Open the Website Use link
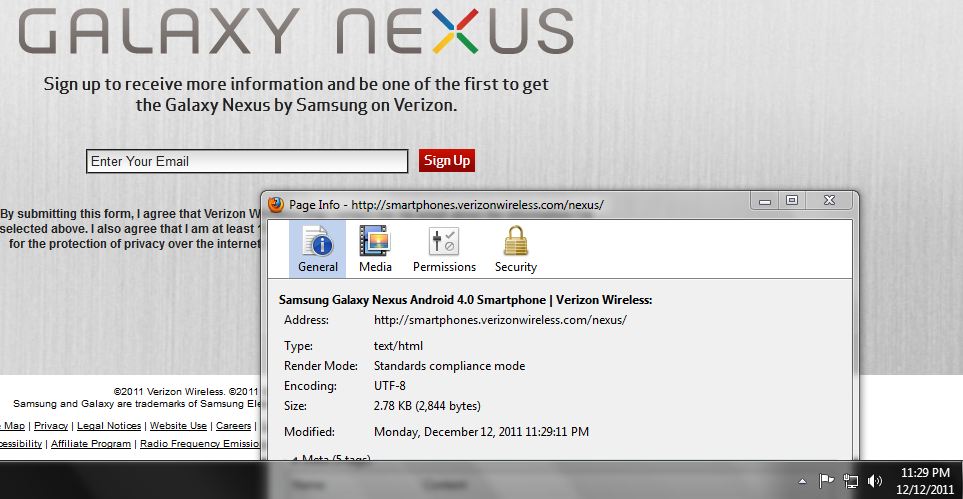 178,425
